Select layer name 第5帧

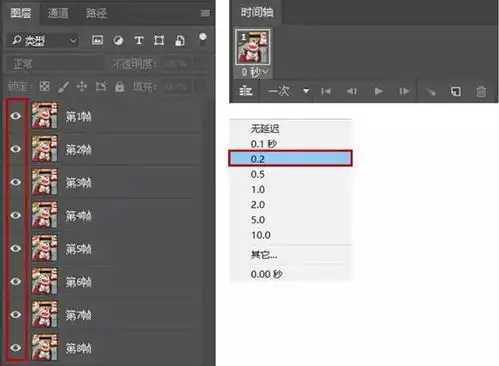pyautogui.click(x=78, y=249)
